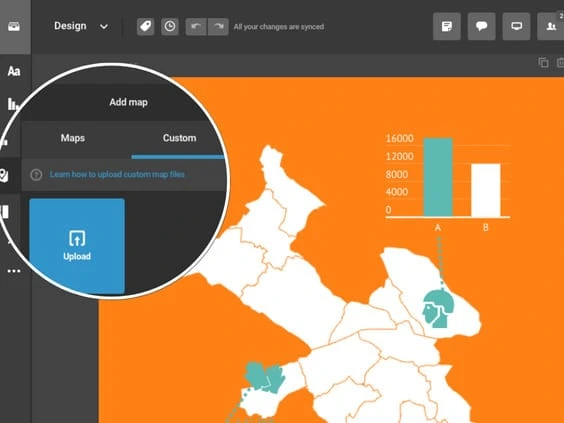Undo the last change
The width and height of the screenshot is (564, 423).
[x=196, y=27]
